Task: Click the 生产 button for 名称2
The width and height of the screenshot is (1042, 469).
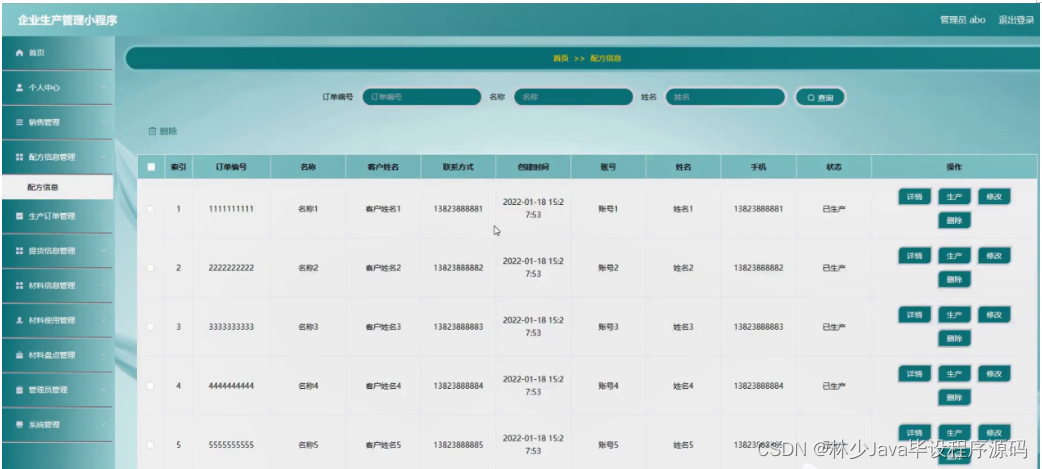Action: click(954, 256)
